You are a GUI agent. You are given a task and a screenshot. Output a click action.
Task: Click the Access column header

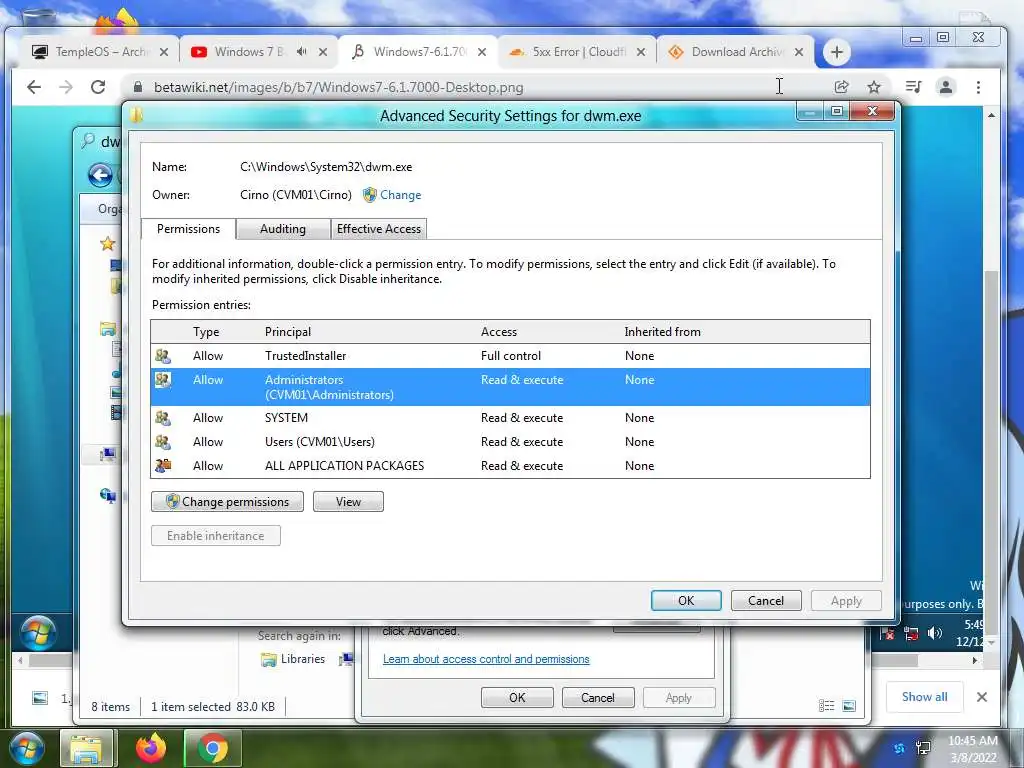click(498, 332)
